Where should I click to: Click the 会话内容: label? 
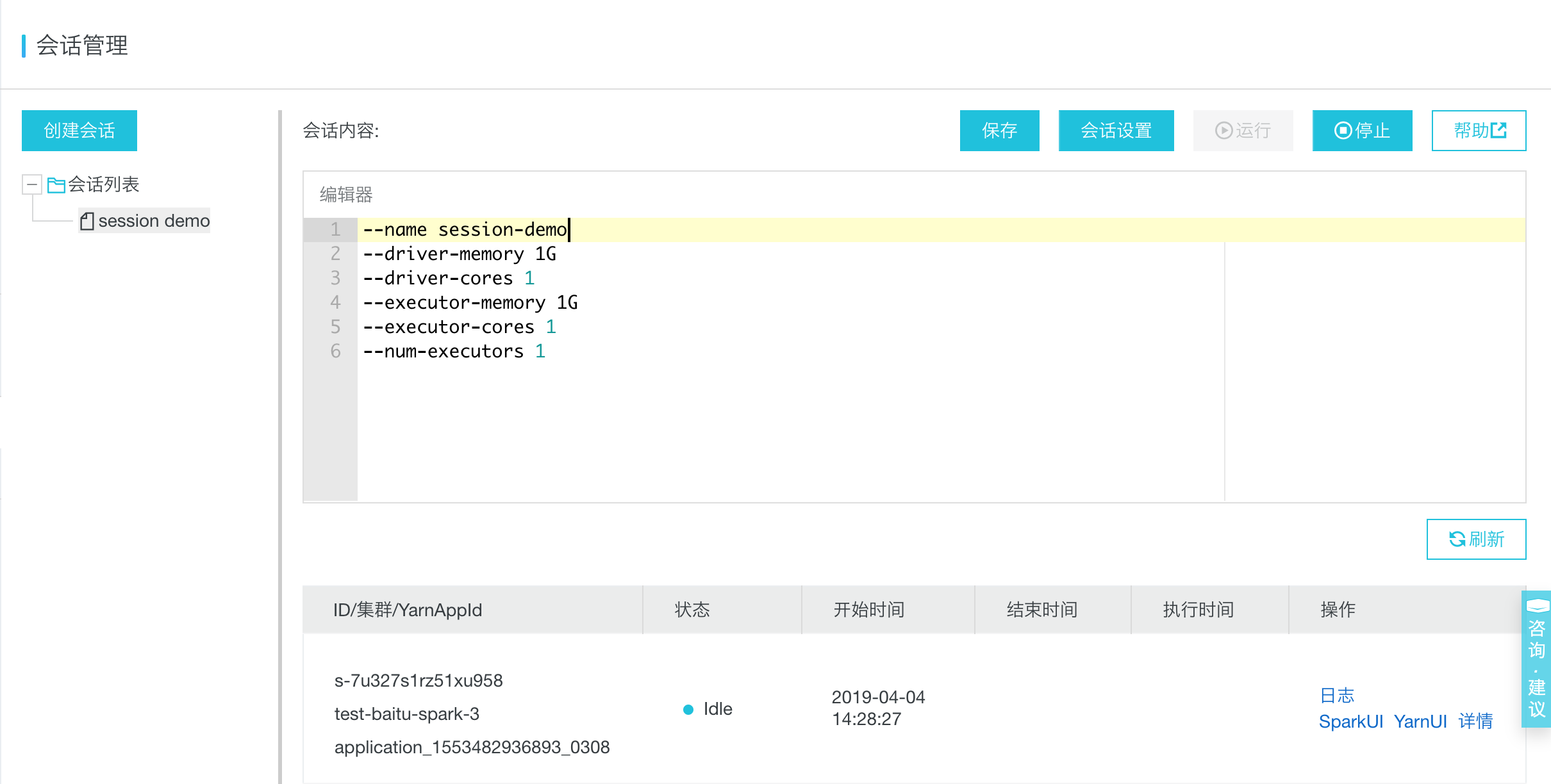click(341, 131)
